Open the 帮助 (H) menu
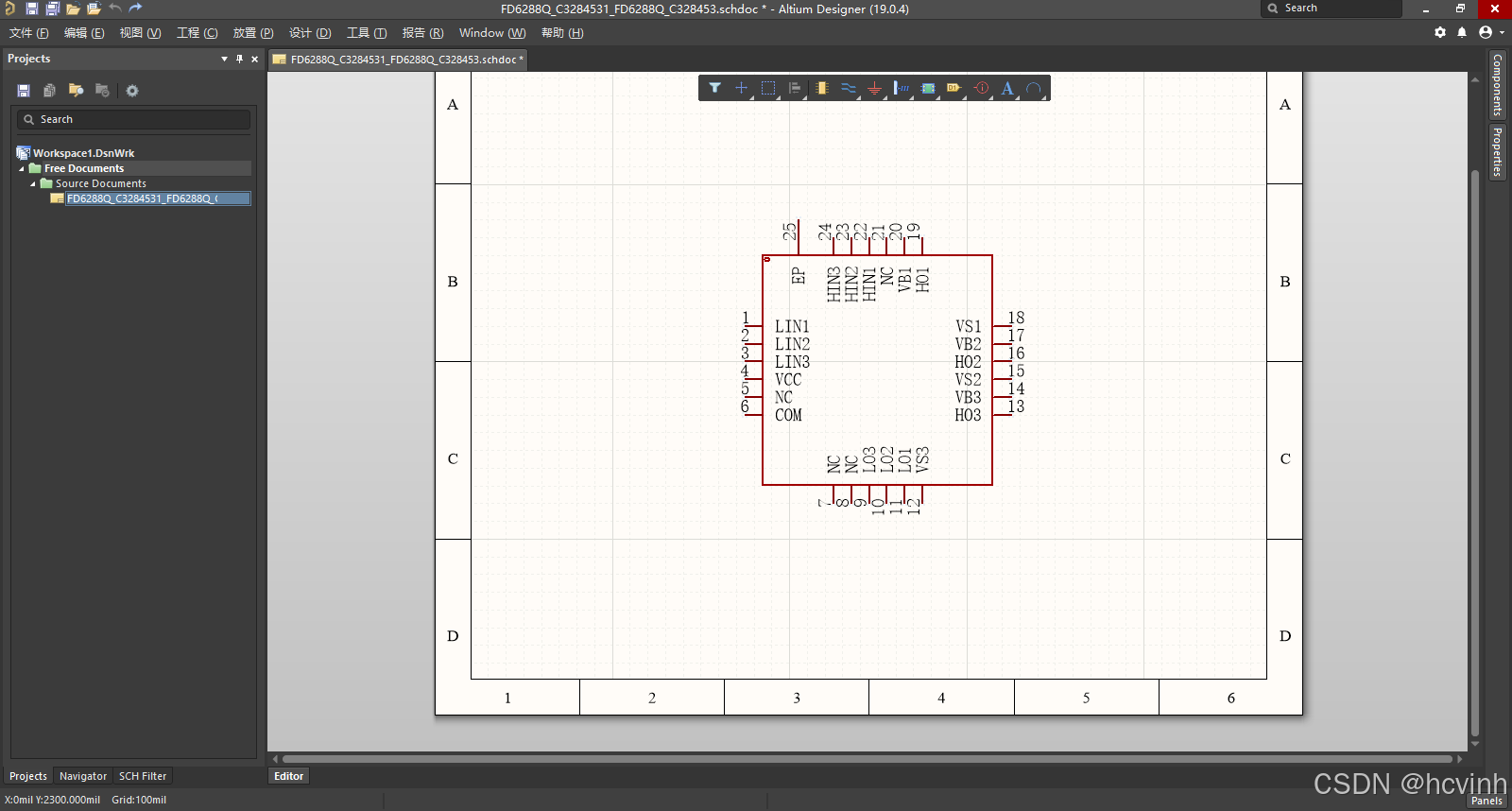This screenshot has height=811, width=1512. click(562, 33)
